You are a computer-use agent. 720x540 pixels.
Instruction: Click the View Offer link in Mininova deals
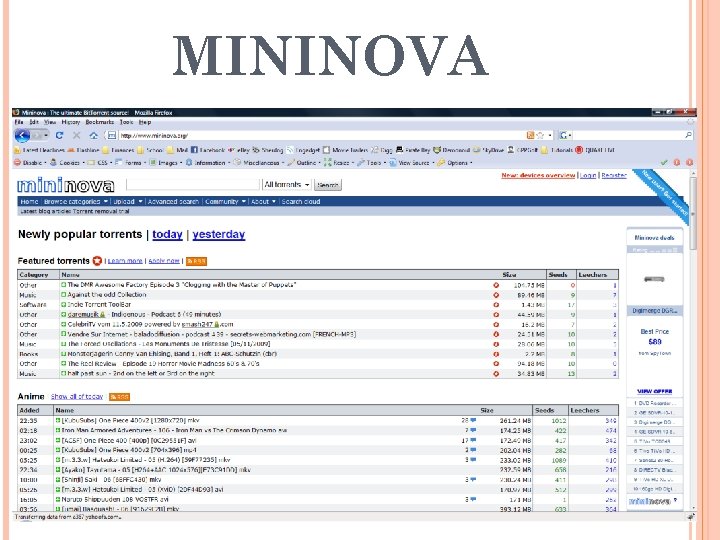[x=654, y=391]
